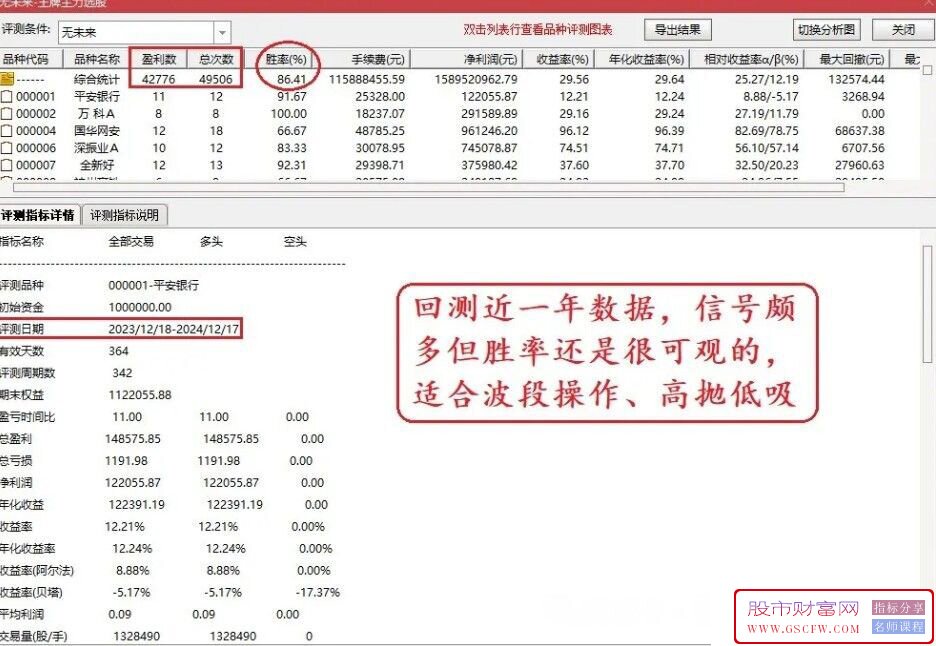Click the 导出结果 button

pos(678,30)
